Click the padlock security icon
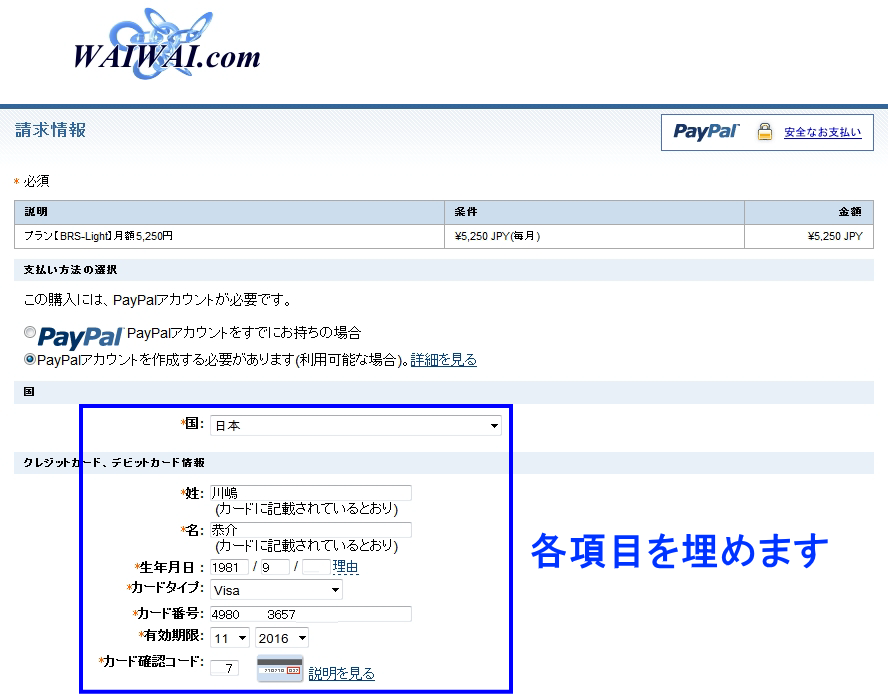This screenshot has height=698, width=888. click(765, 132)
